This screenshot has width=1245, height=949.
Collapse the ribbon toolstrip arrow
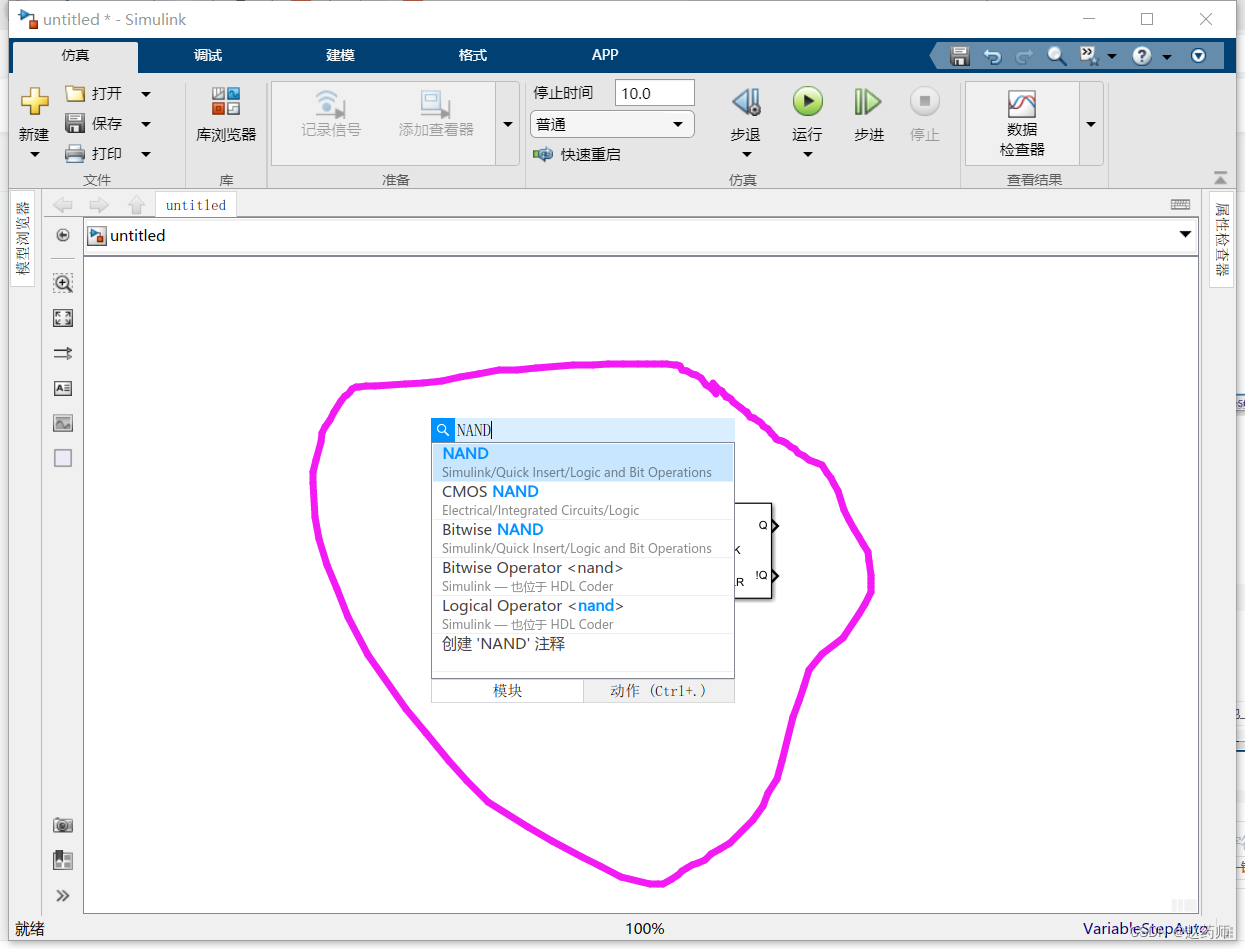(1220, 178)
